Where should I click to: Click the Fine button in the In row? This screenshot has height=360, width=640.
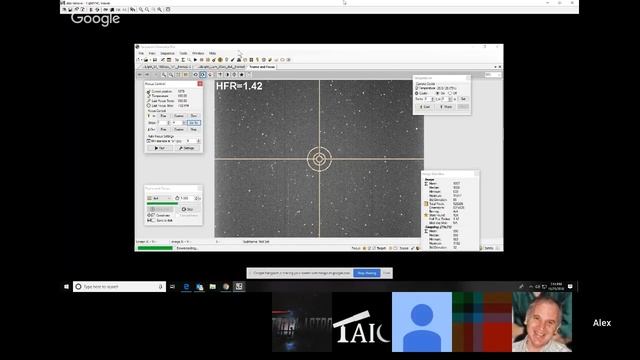click(163, 116)
